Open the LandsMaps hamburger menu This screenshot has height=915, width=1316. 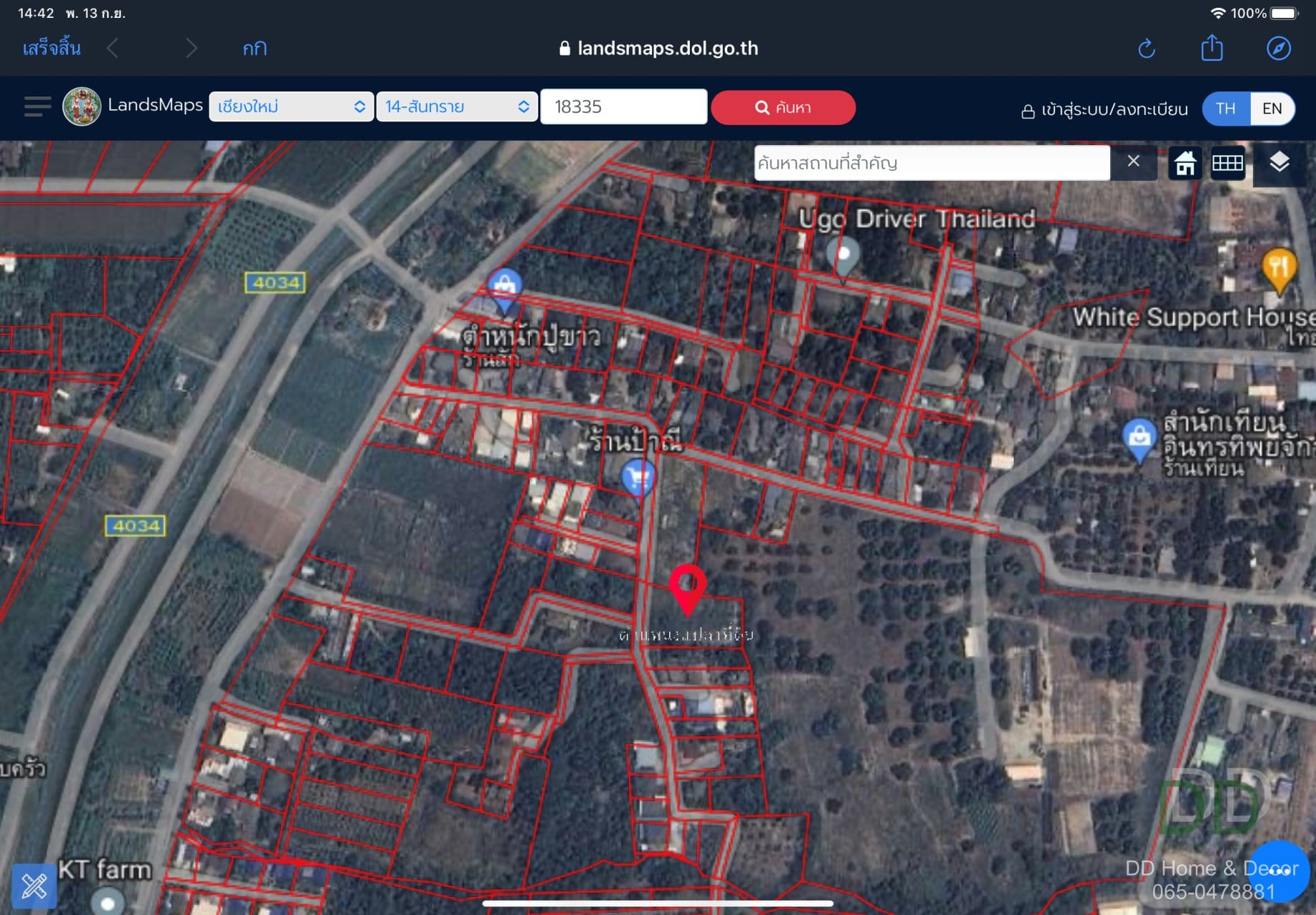[37, 107]
